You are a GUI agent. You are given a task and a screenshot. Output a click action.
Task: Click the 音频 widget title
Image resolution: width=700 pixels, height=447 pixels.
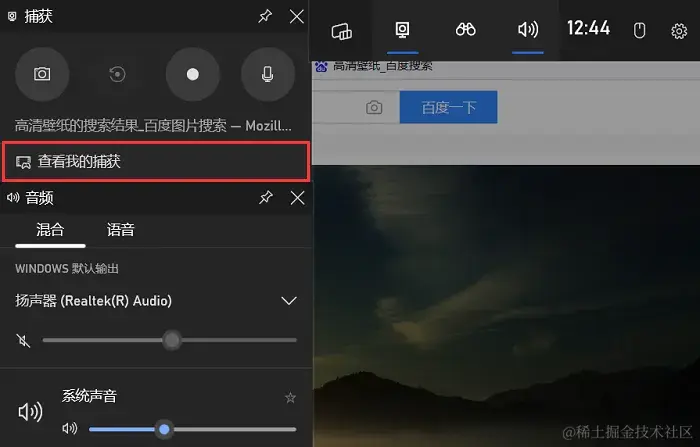point(39,198)
